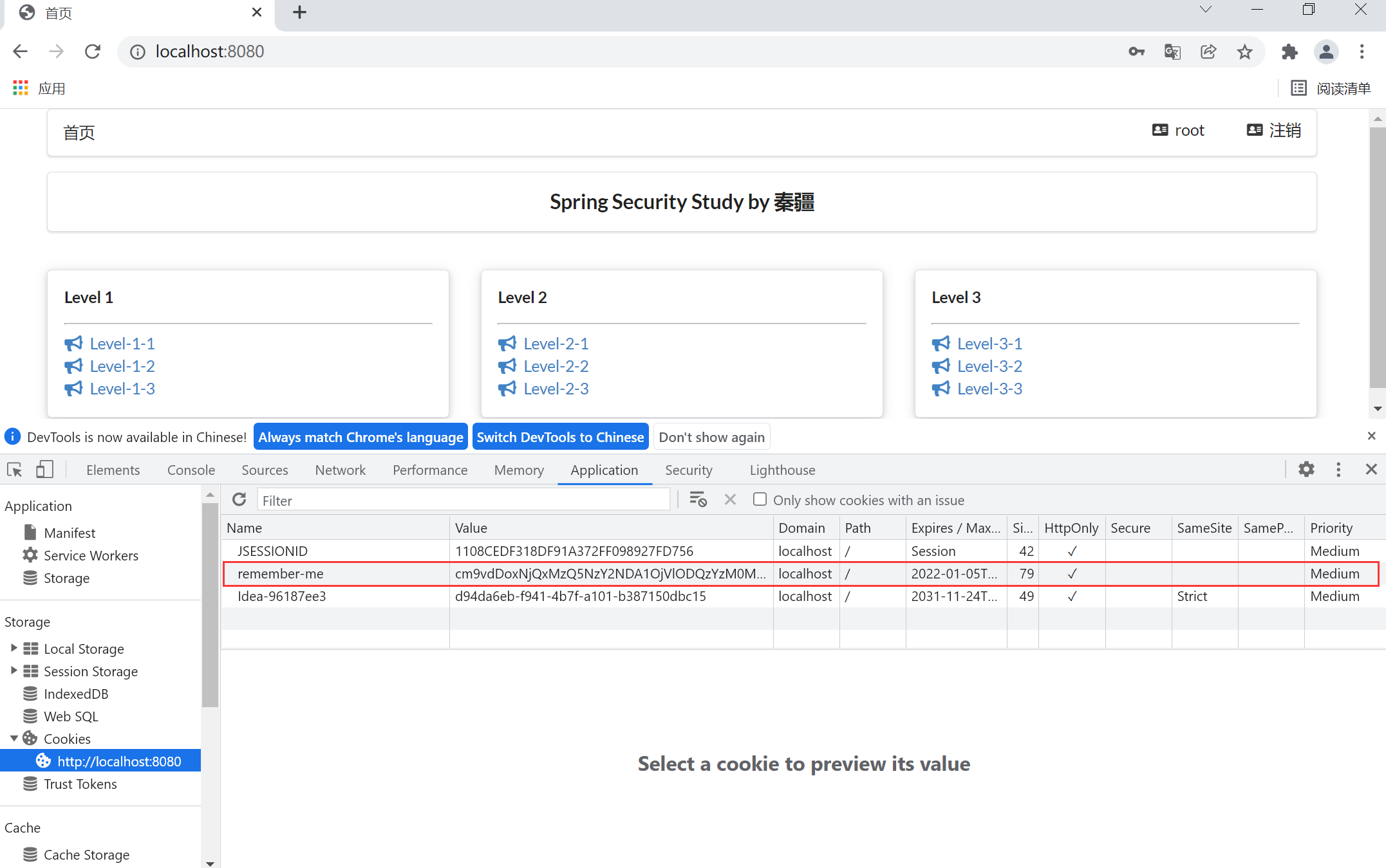Image resolution: width=1386 pixels, height=868 pixels.
Task: Open the Memory tab
Action: 519,470
